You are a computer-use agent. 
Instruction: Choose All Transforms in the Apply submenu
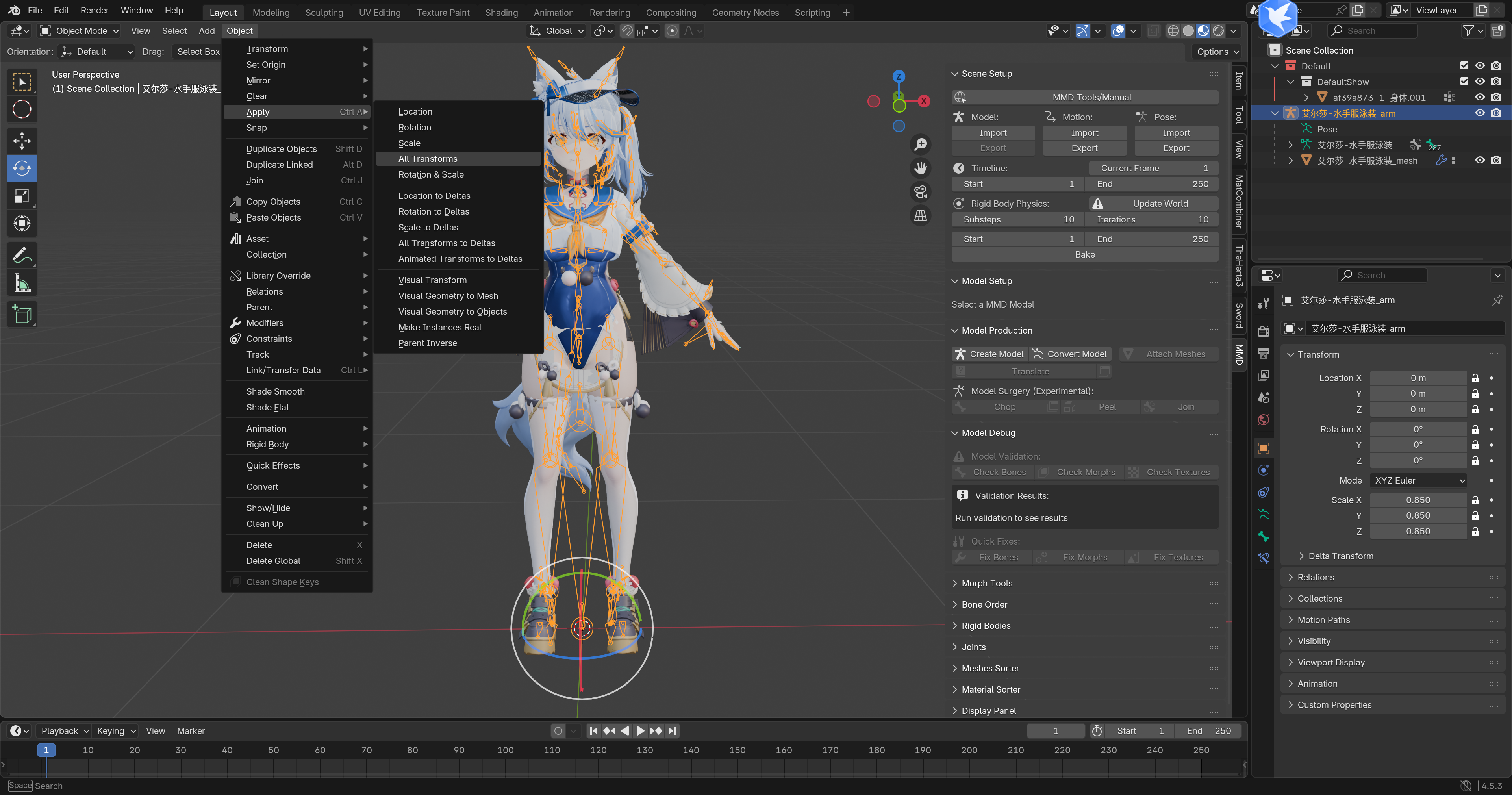[458, 159]
